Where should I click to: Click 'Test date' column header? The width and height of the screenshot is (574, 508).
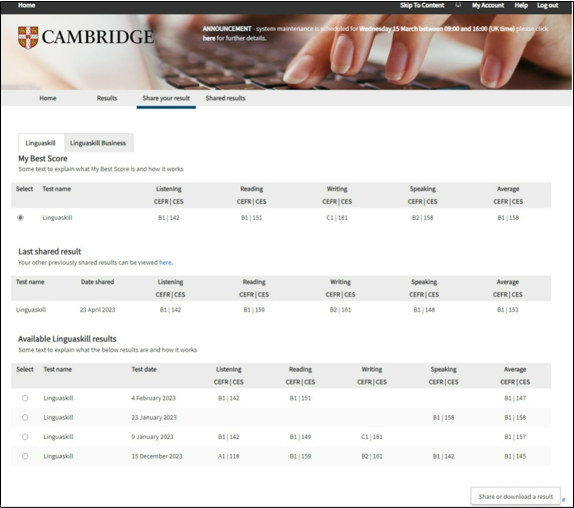point(144,369)
